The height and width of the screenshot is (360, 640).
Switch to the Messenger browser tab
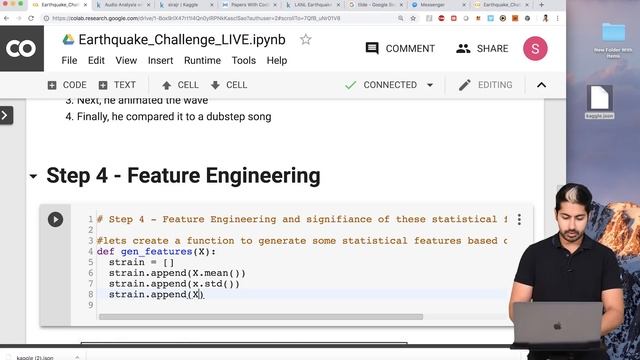click(439, 5)
